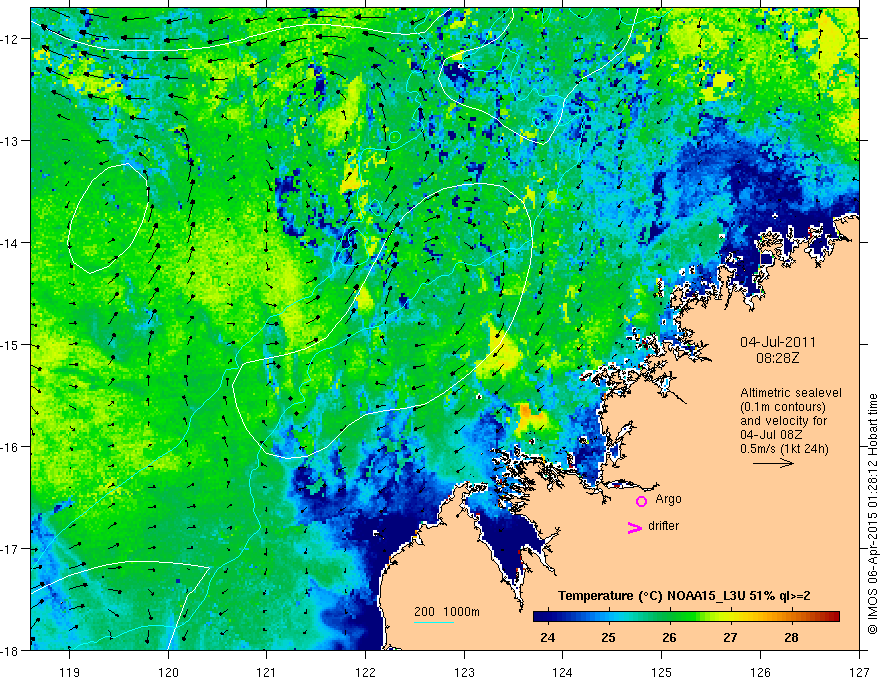This screenshot has height=680, width=880.
Task: Click longitude axis label 122
Action: pos(365,672)
